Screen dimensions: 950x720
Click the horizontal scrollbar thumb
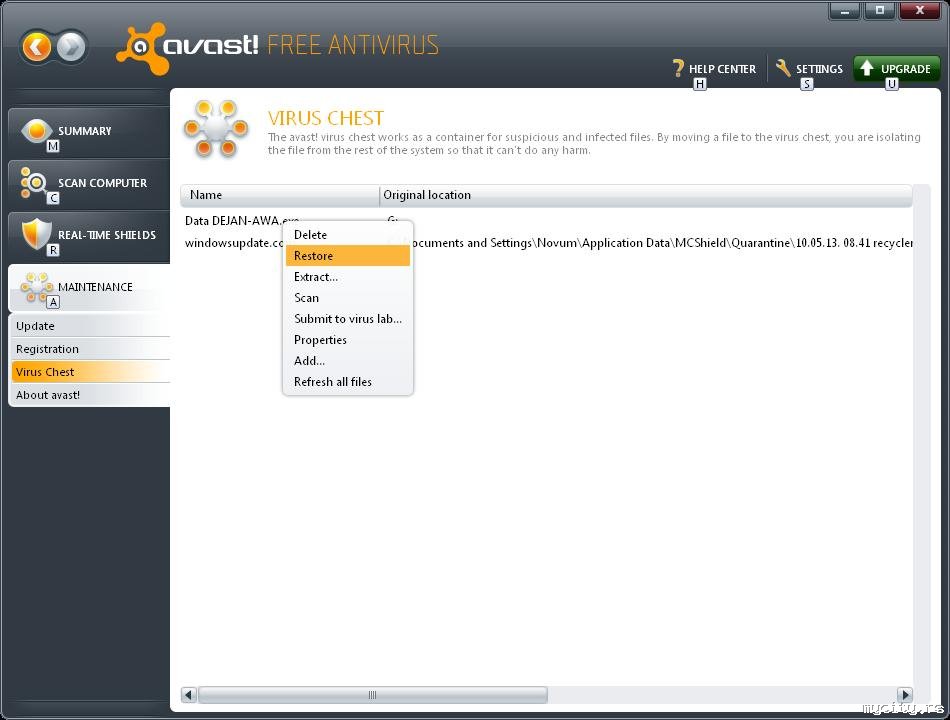point(373,695)
